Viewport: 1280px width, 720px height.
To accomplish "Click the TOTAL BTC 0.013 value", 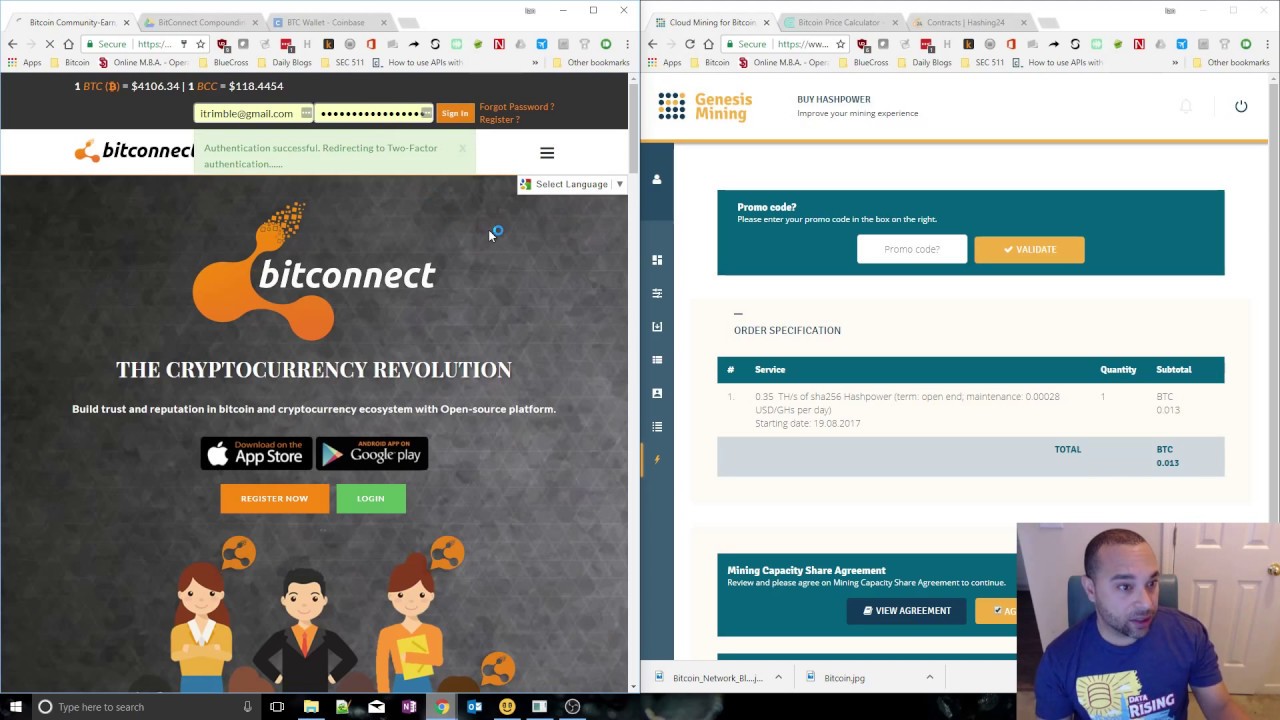I will (1167, 456).
